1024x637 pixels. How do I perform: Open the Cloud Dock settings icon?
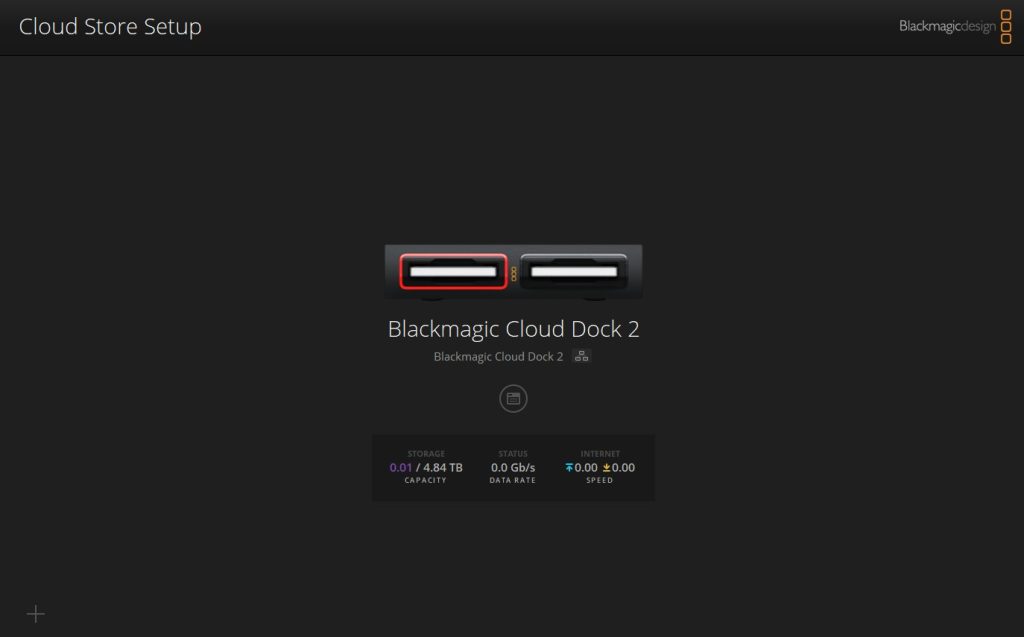coord(513,398)
